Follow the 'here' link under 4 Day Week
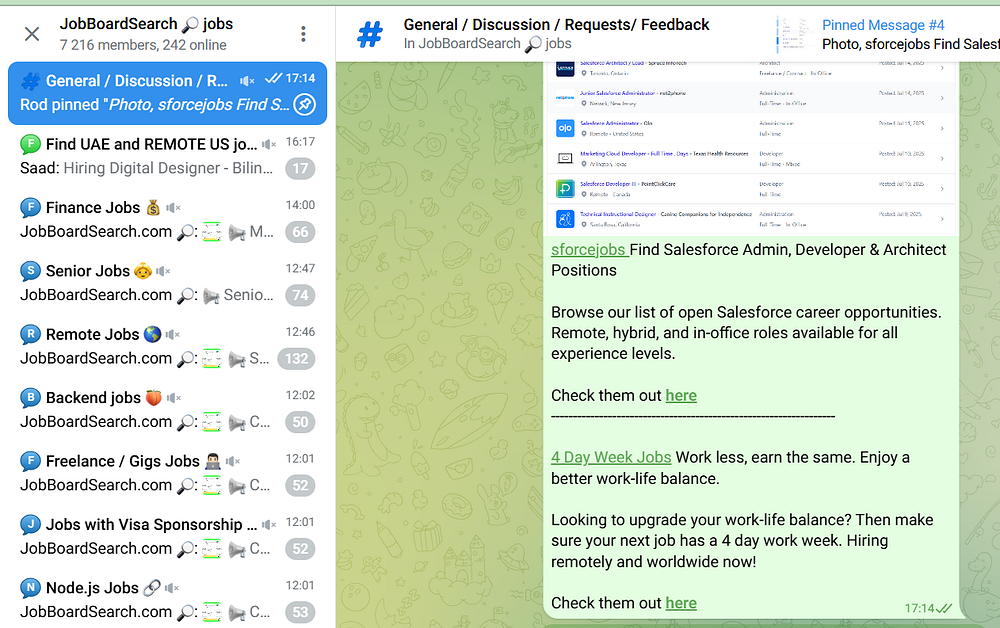This screenshot has height=628, width=1000. pyautogui.click(x=681, y=603)
